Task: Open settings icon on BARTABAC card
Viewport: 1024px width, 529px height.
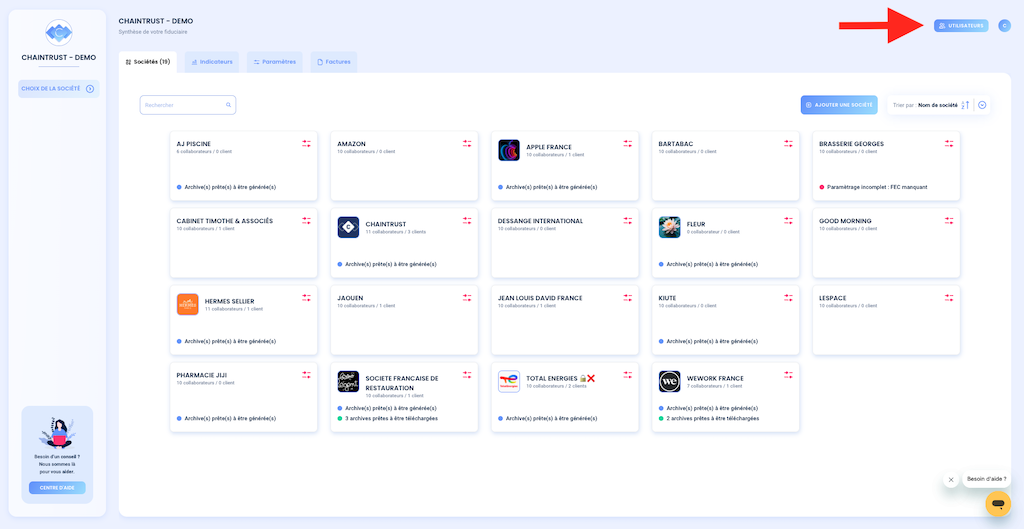Action: point(788,144)
